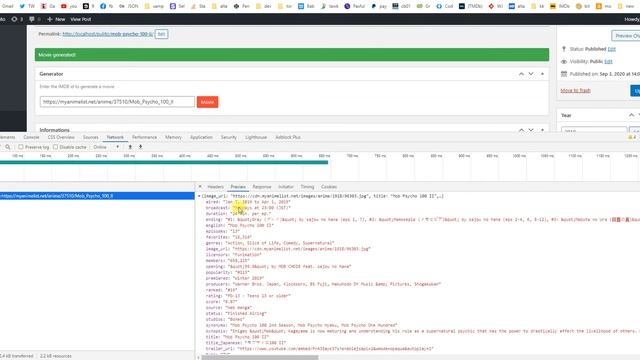The image size is (640, 360).
Task: Click Edit link next to Visibility: Public
Action: [608, 62]
